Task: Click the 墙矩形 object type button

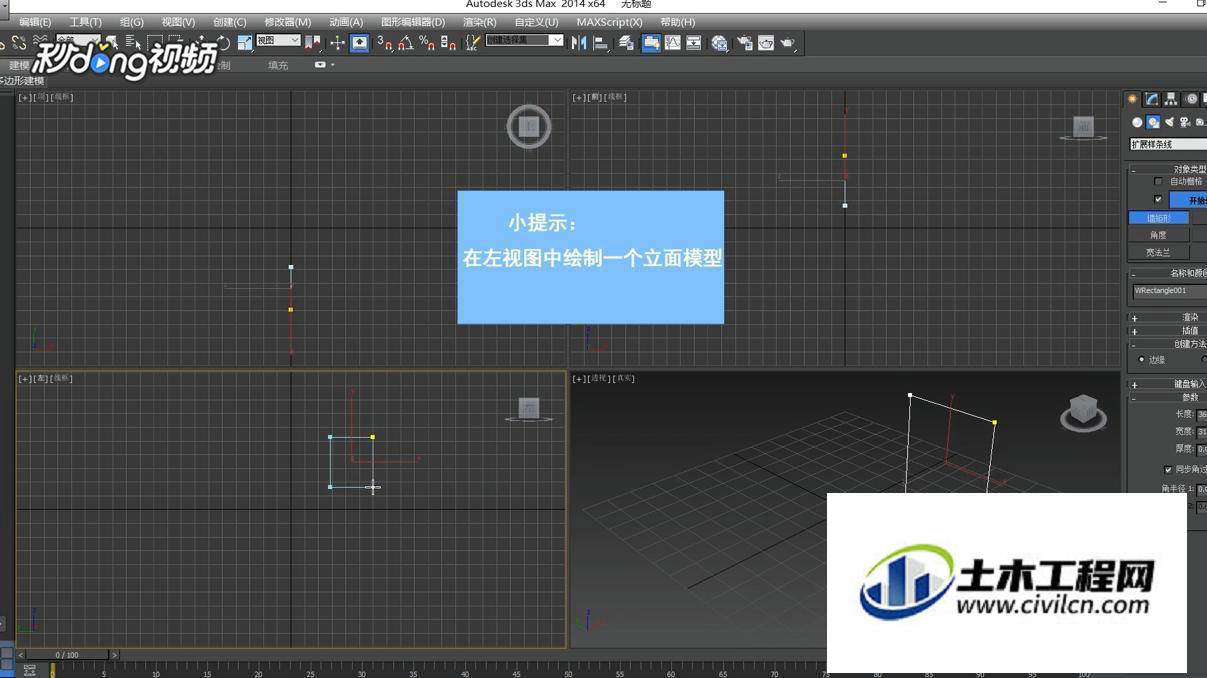Action: [x=1159, y=217]
